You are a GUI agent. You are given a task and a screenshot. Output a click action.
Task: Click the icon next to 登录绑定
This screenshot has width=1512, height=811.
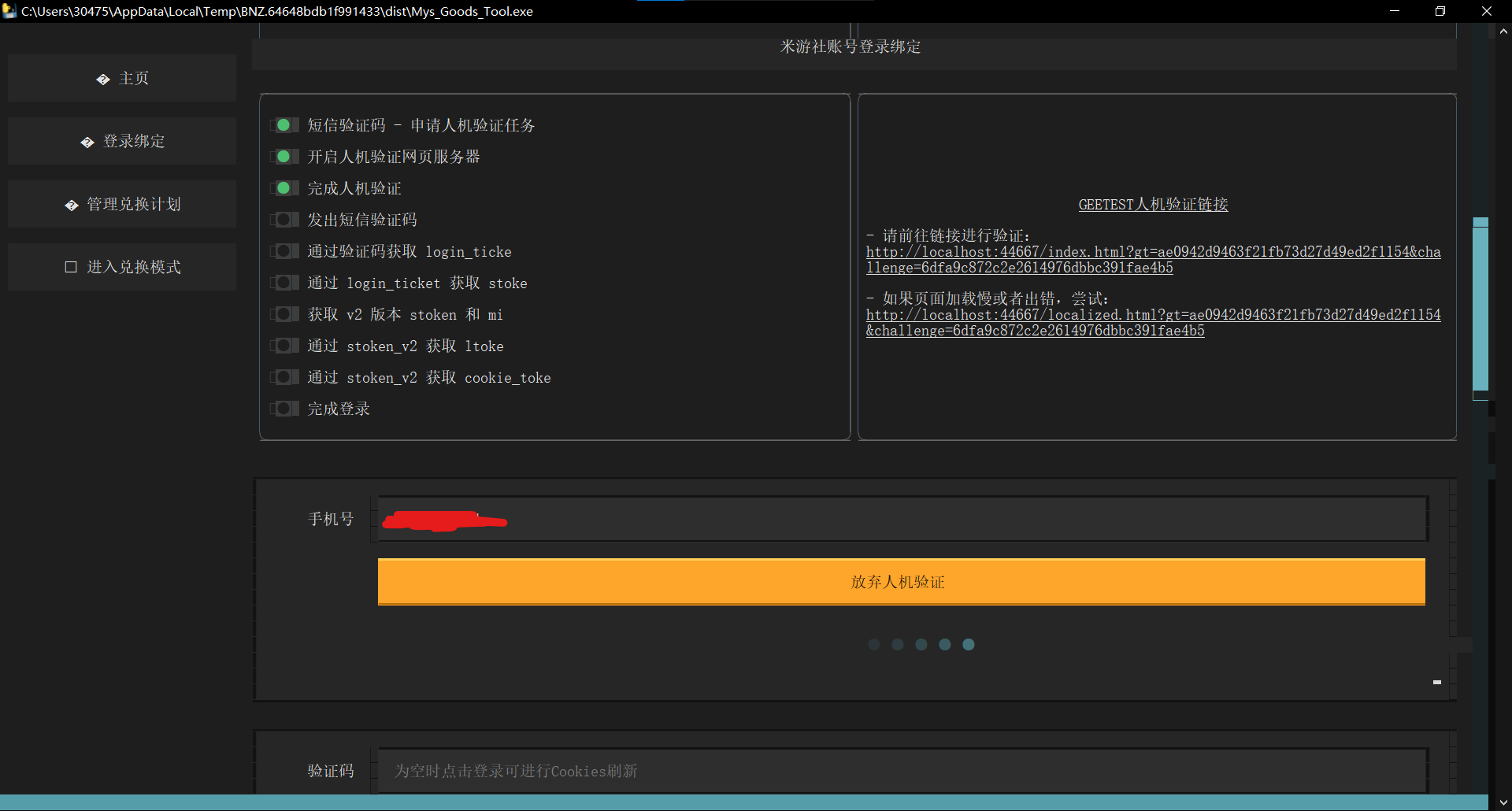pos(87,142)
